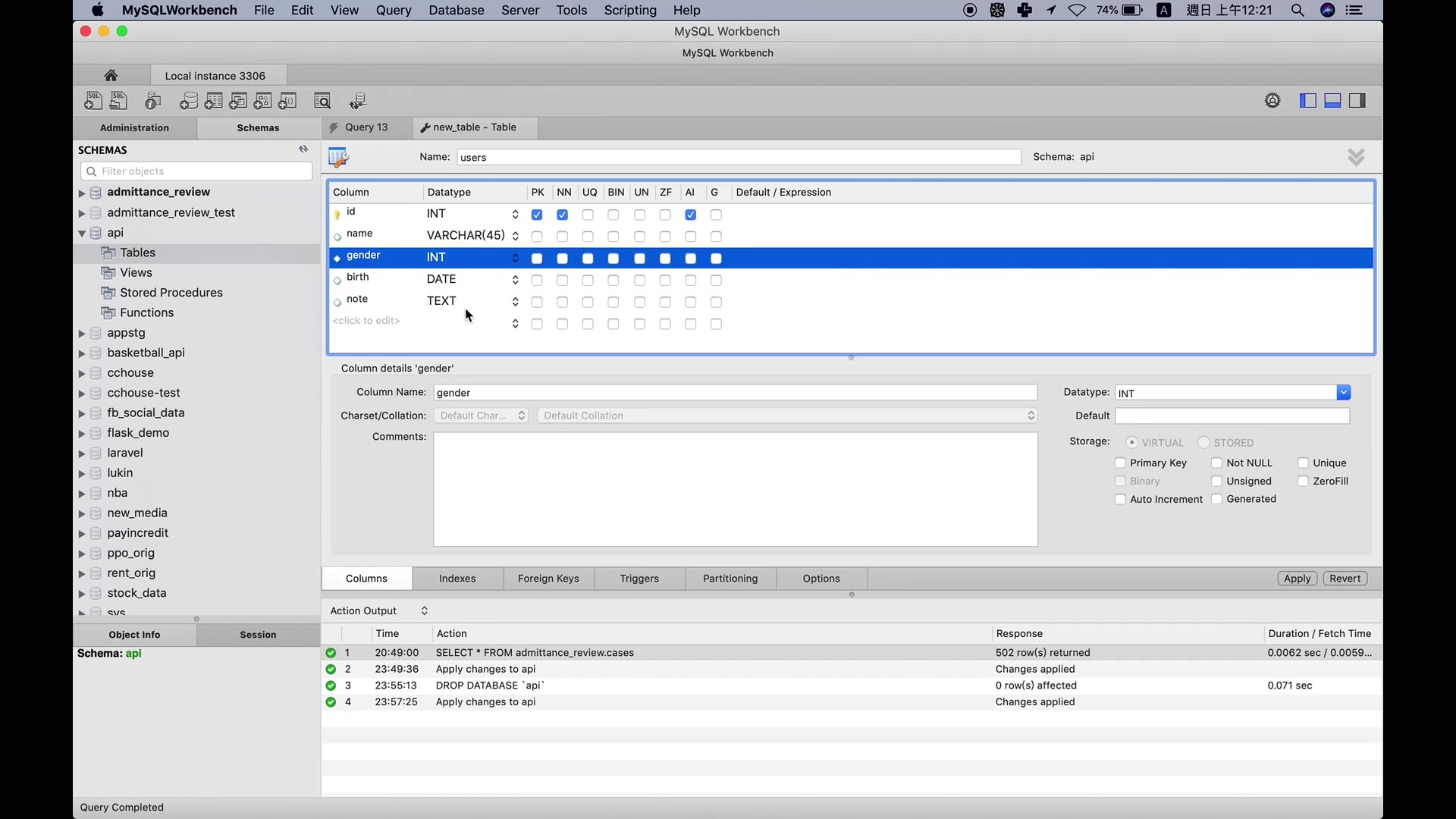This screenshot has width=1456, height=819.
Task: Open SQL script file icon
Action: point(119,101)
